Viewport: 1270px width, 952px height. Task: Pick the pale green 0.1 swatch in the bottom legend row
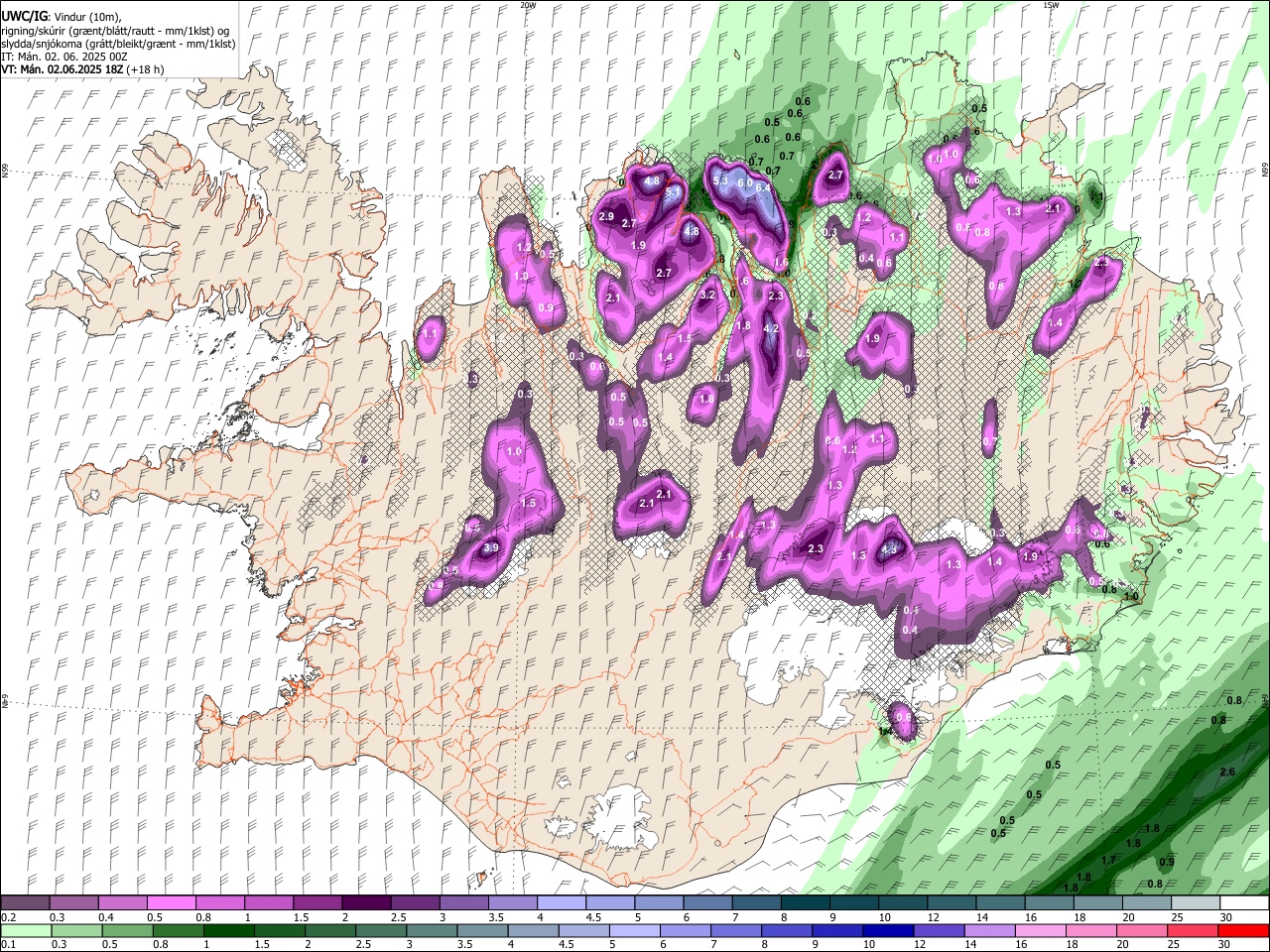(25, 930)
